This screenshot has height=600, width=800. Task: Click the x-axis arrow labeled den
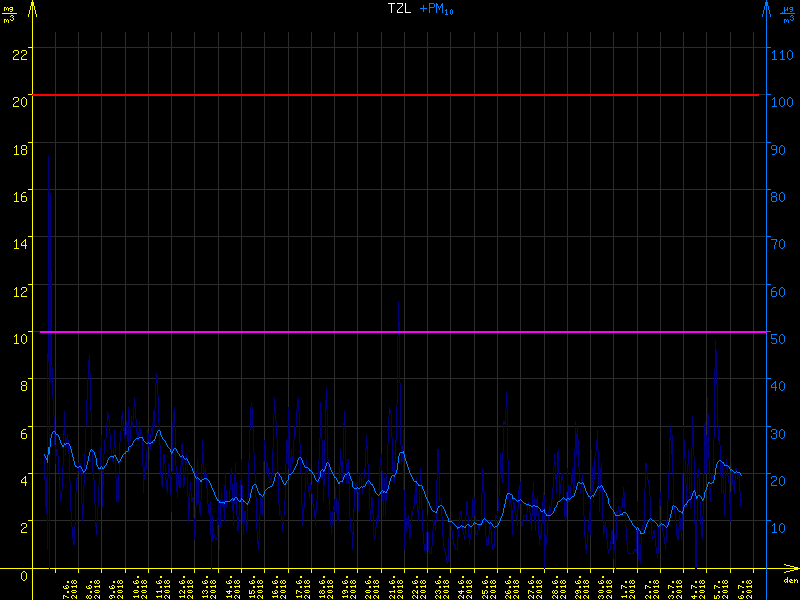790,573
